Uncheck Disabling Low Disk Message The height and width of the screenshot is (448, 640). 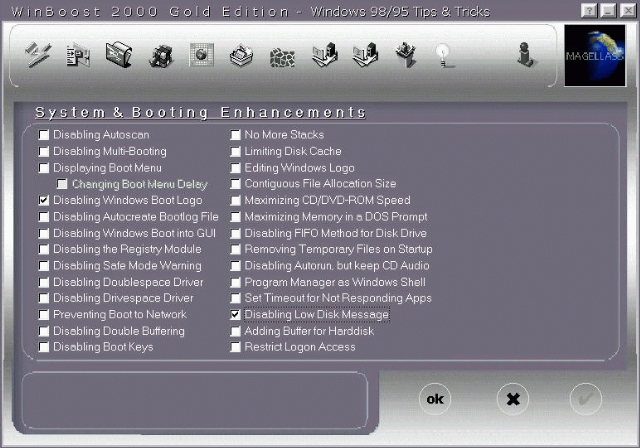click(x=235, y=315)
